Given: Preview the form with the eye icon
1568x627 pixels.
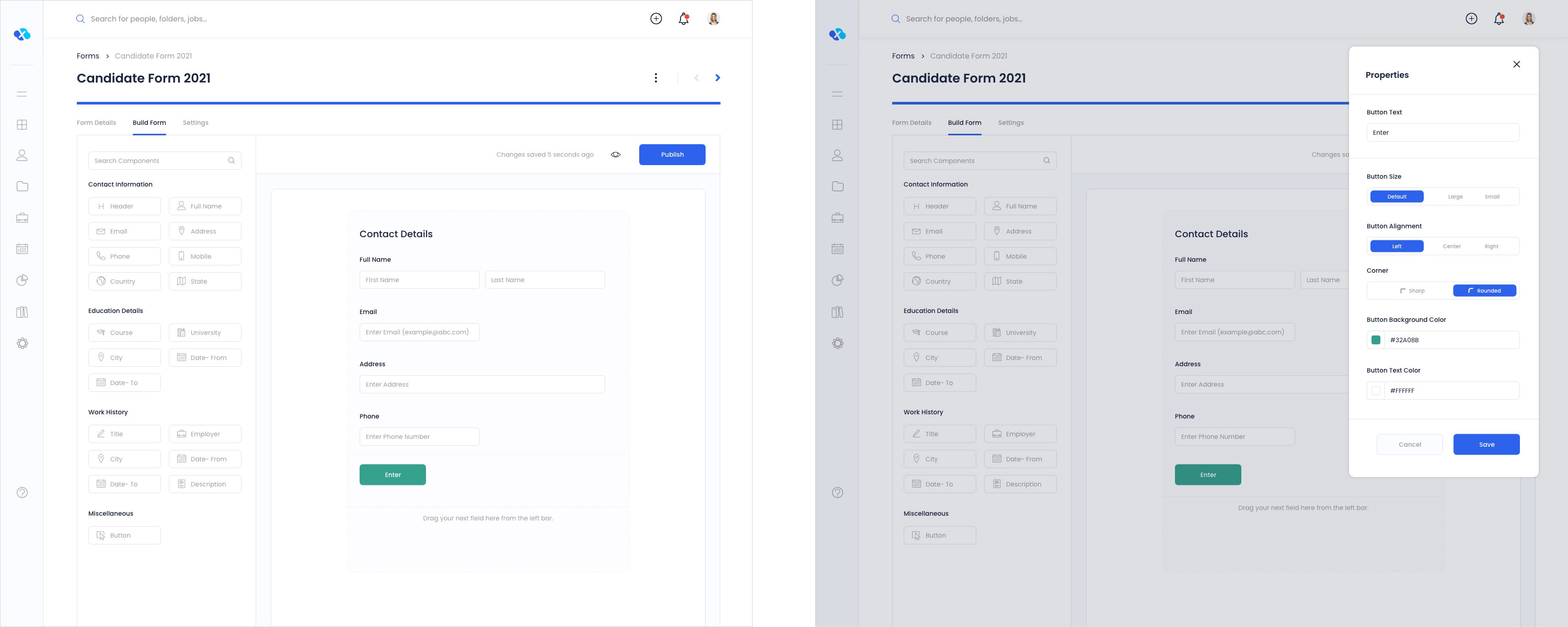Looking at the screenshot, I should (615, 155).
